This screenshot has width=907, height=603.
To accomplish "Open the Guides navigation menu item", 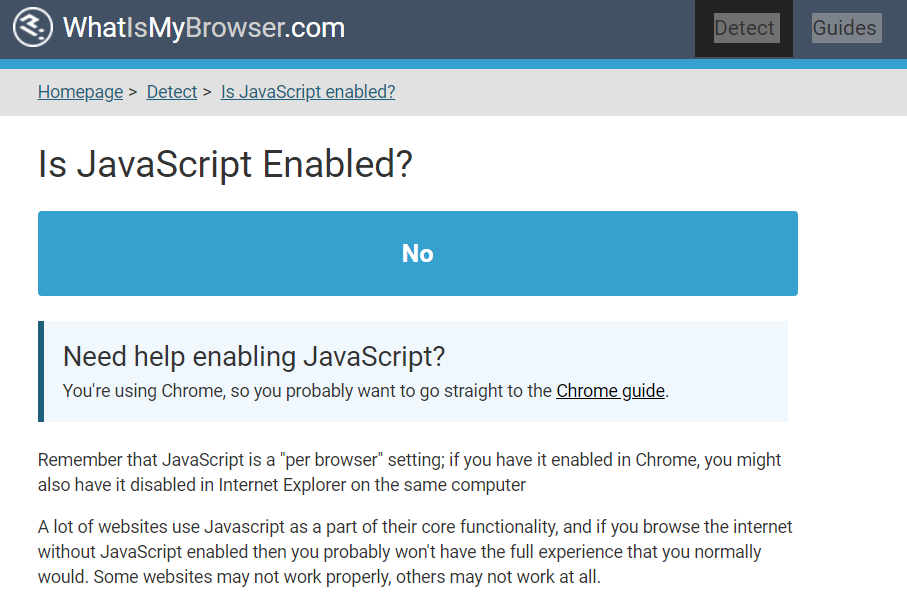I will coord(844,28).
